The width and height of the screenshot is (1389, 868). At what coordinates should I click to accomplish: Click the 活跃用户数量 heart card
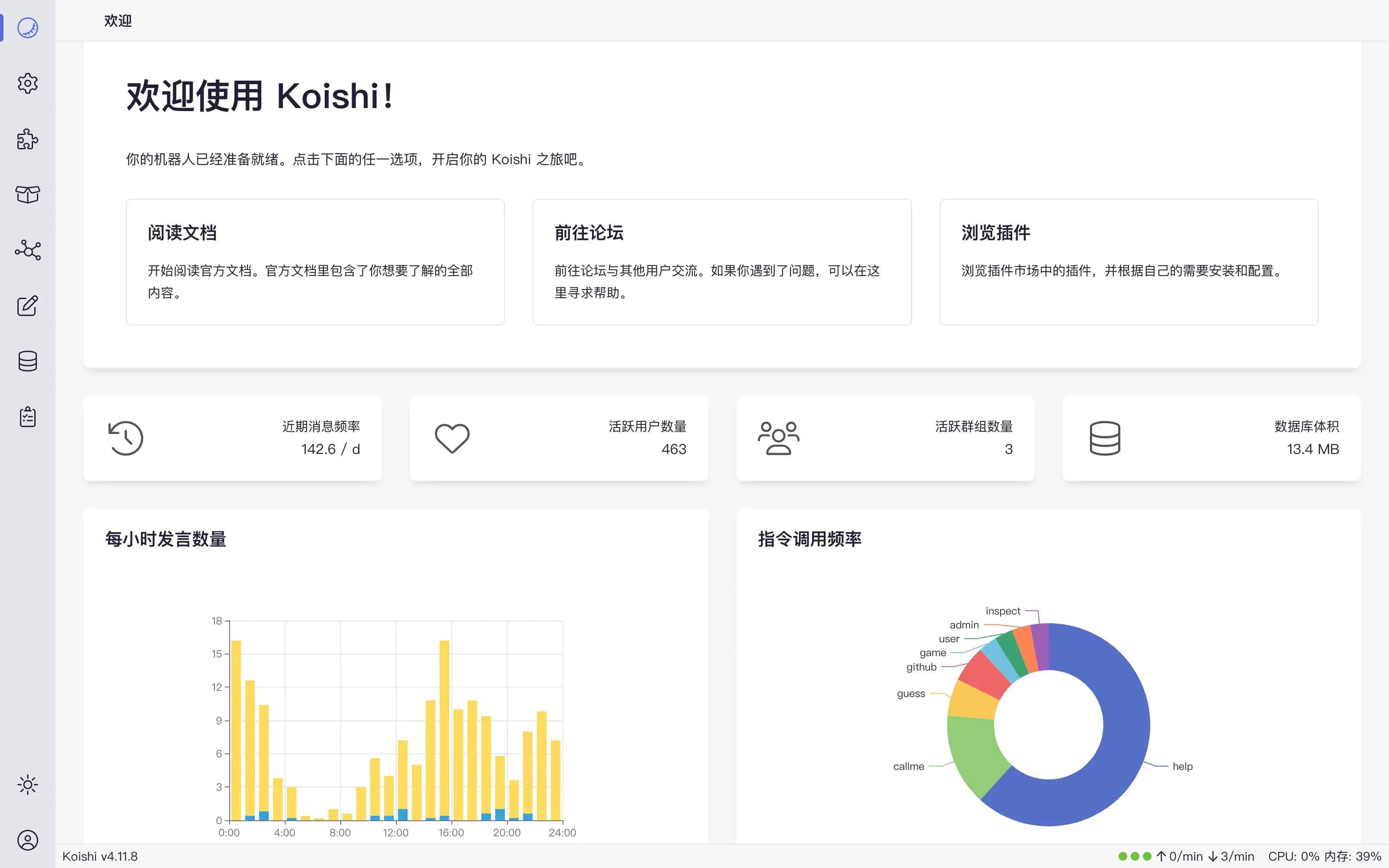click(x=559, y=438)
